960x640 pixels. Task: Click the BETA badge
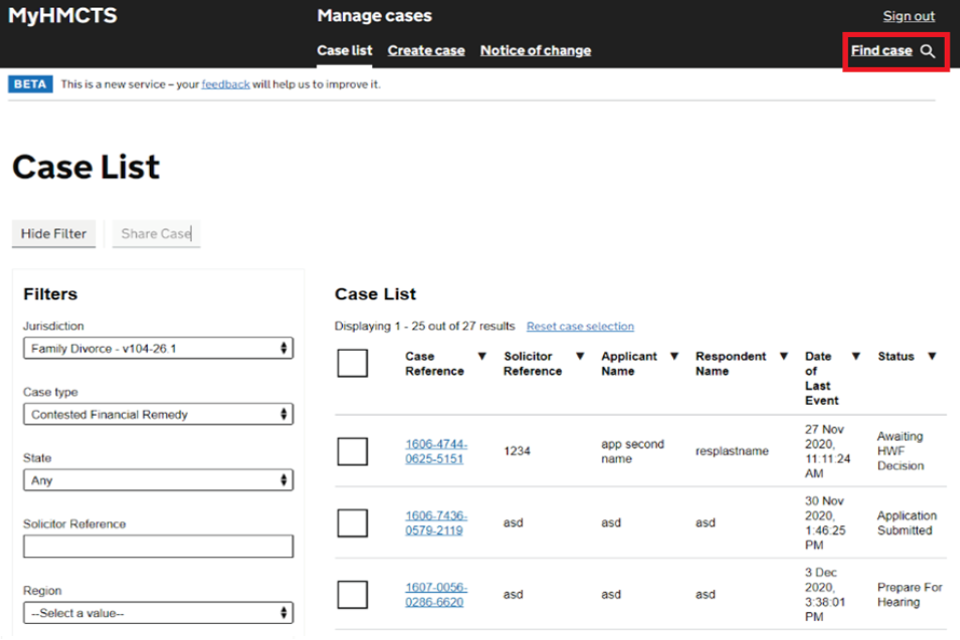click(x=30, y=85)
